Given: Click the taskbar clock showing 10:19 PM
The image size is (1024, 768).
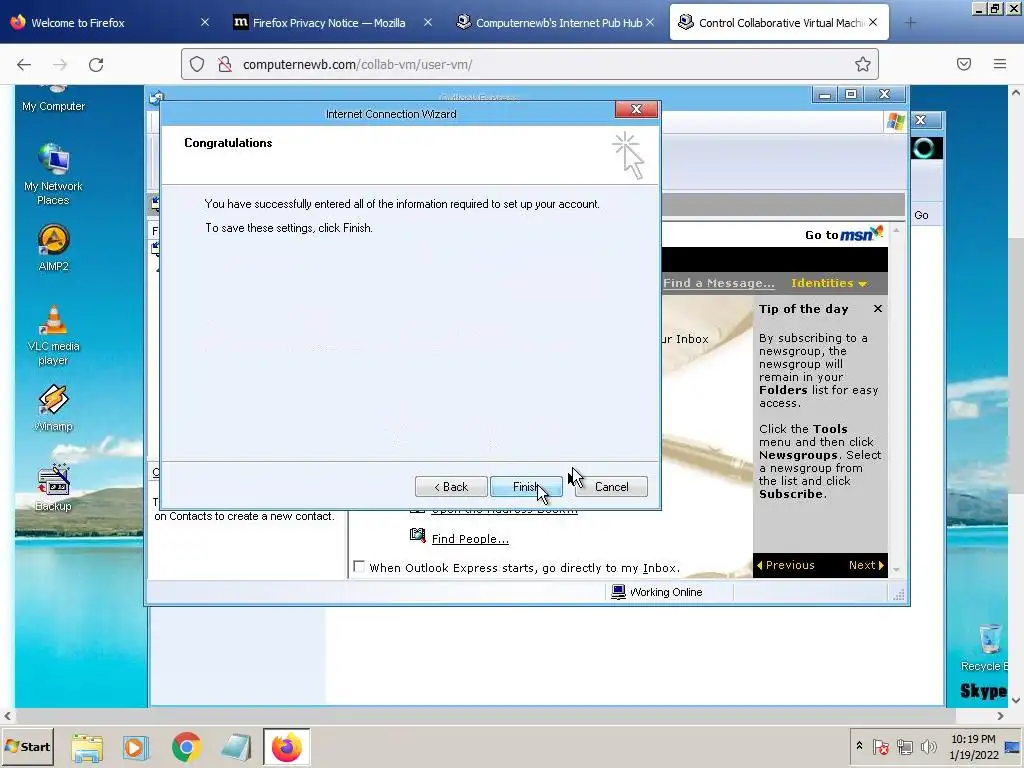Looking at the screenshot, I should [973, 746].
